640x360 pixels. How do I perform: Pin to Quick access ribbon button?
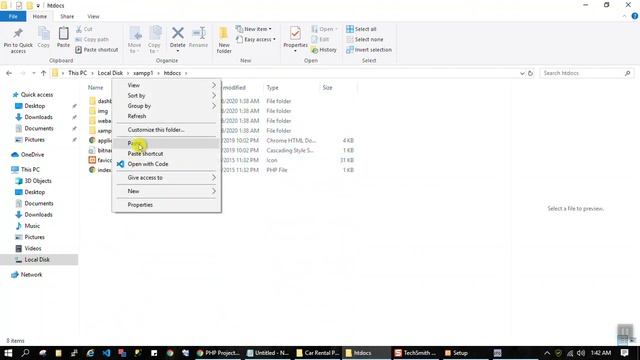click(18, 40)
